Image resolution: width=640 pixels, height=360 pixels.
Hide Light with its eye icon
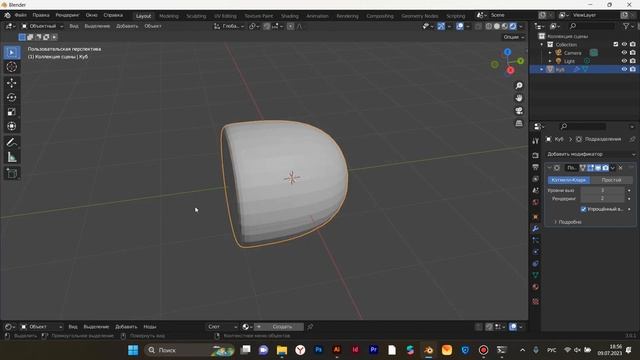[624, 61]
